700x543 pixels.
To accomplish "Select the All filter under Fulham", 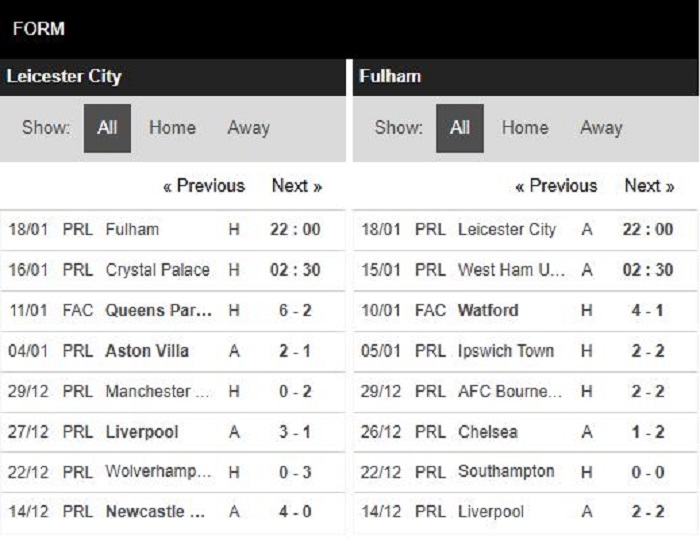I will coord(460,128).
